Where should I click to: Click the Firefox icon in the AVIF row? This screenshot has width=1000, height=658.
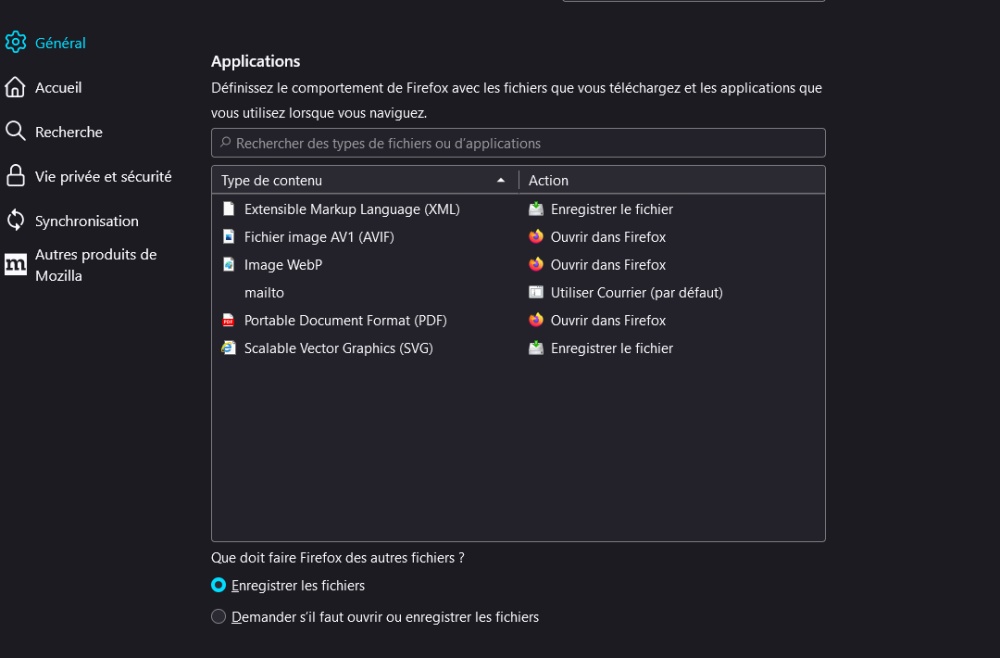click(x=536, y=237)
